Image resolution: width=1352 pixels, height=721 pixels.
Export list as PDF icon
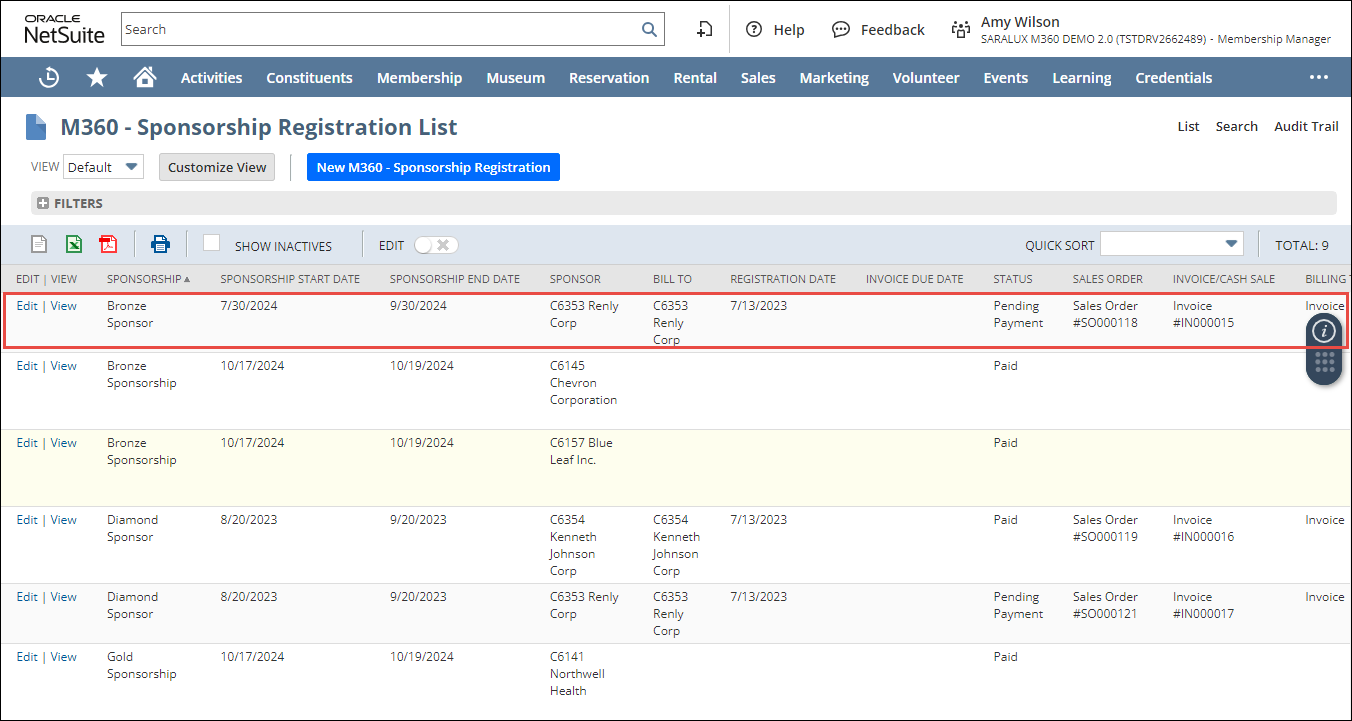108,244
